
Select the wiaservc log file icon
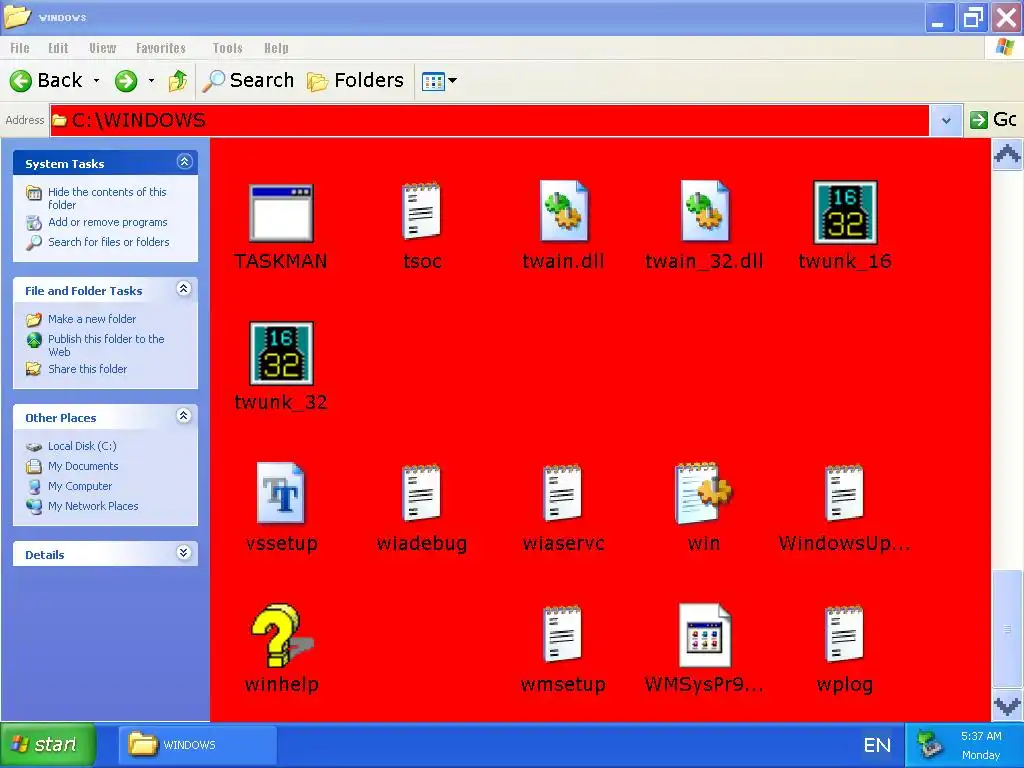[562, 493]
